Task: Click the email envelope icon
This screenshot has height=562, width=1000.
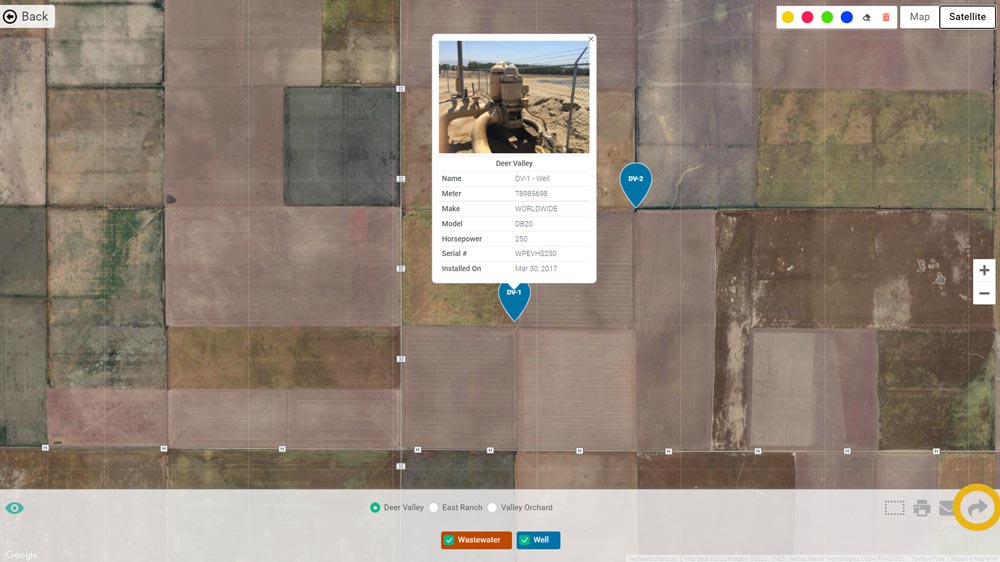Action: (x=946, y=508)
